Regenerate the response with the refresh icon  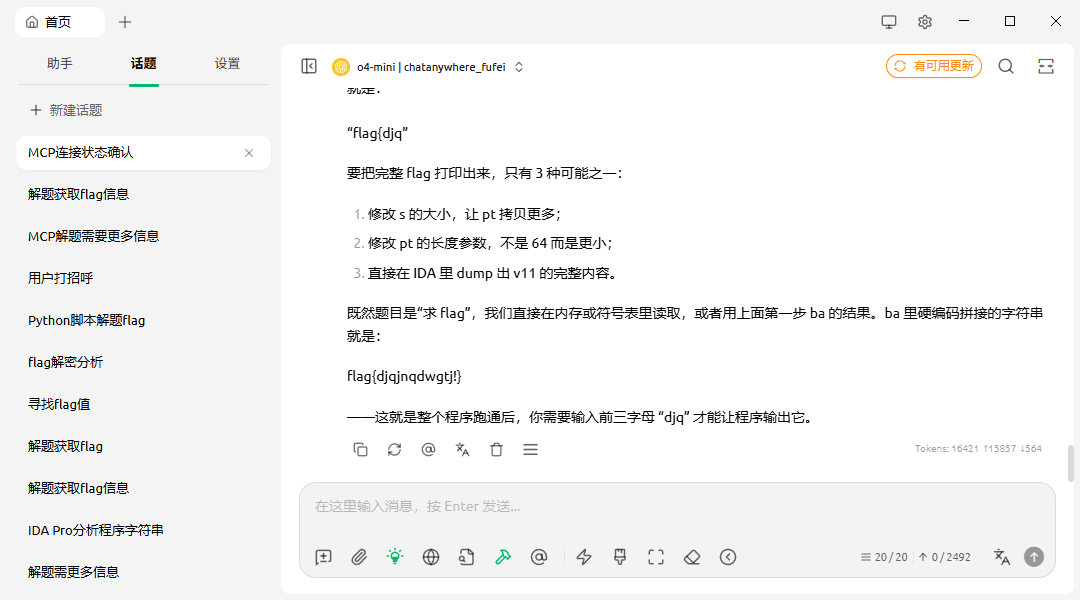coord(395,450)
